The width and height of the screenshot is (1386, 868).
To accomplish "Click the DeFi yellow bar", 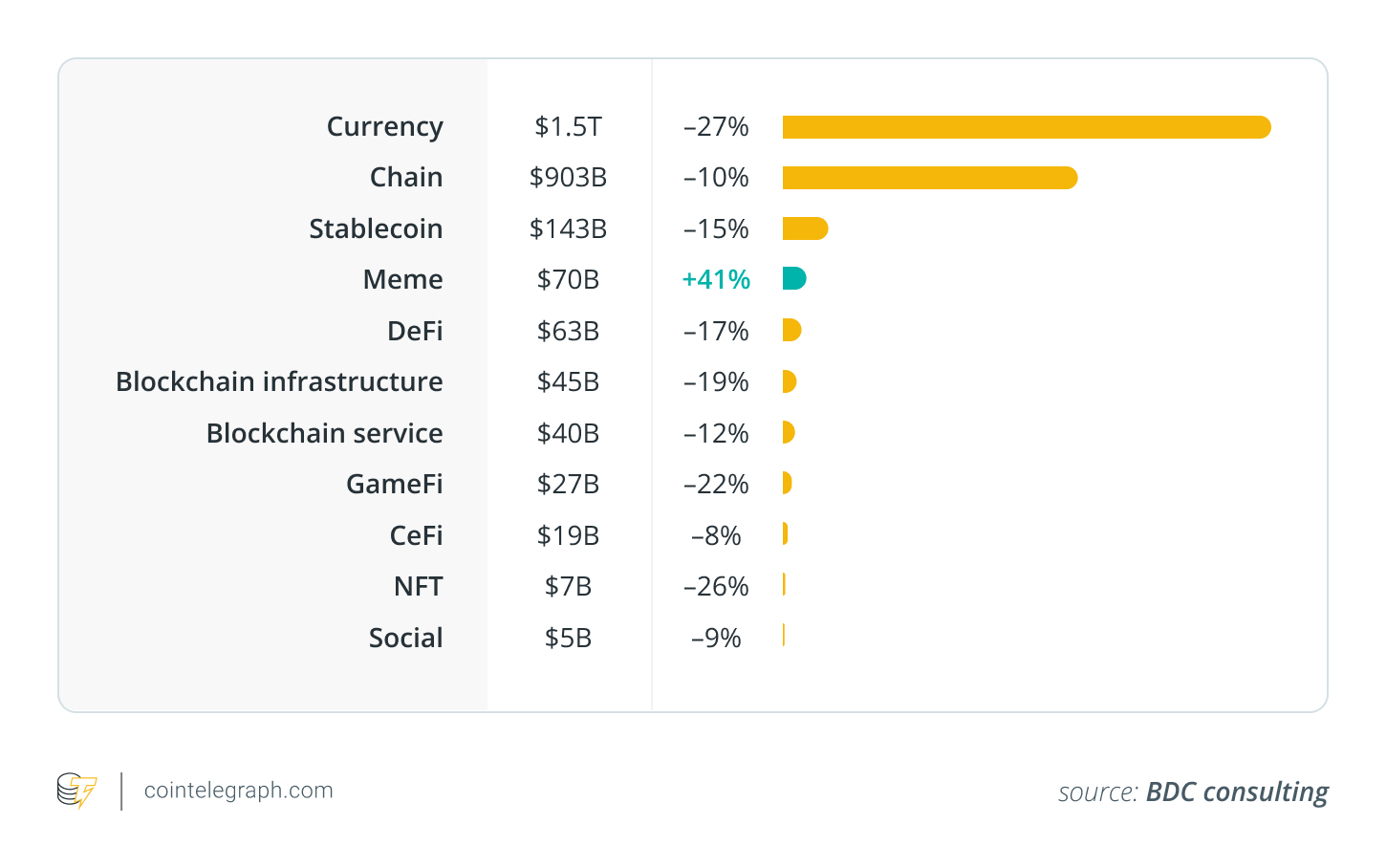I will pos(790,331).
